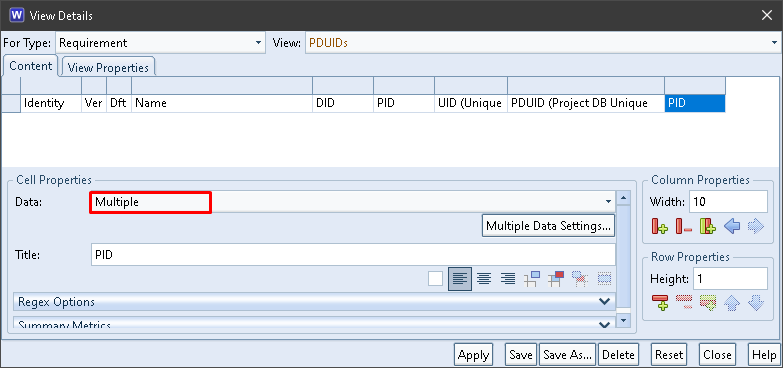Click into the Title field
Viewport: 783px width, 368px height.
pos(353,255)
